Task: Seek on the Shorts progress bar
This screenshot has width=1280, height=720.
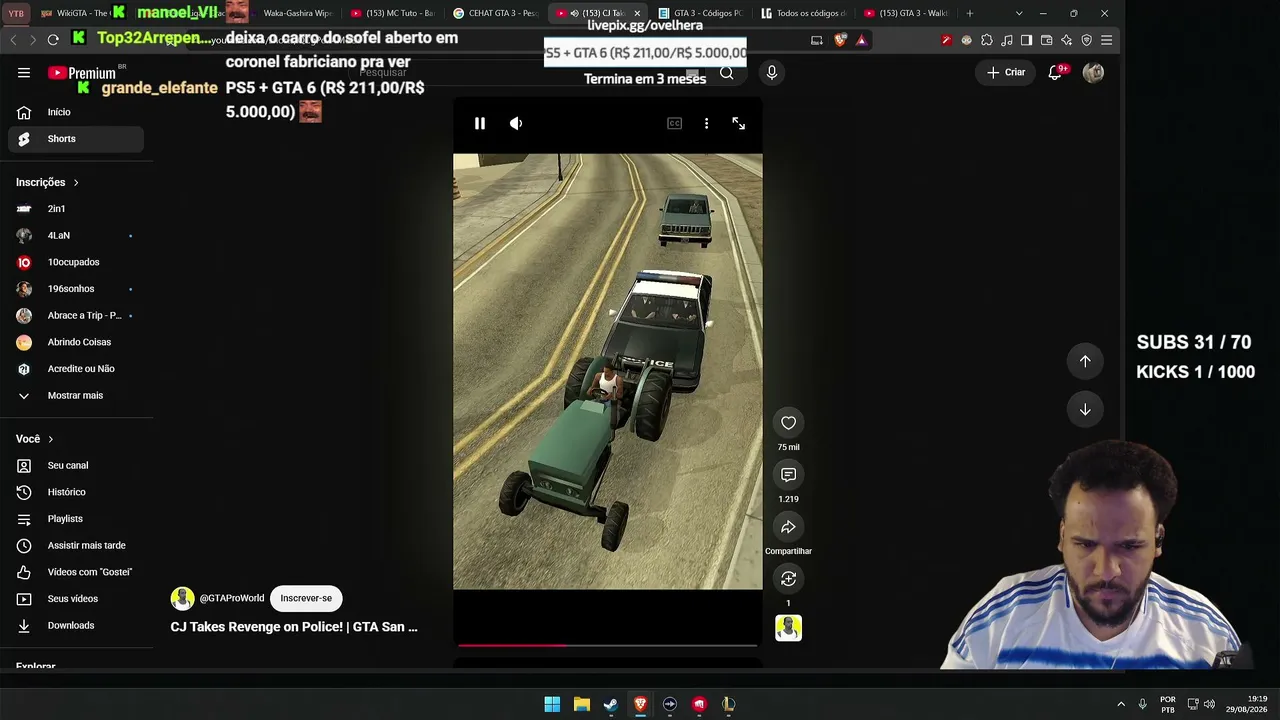Action: click(608, 645)
